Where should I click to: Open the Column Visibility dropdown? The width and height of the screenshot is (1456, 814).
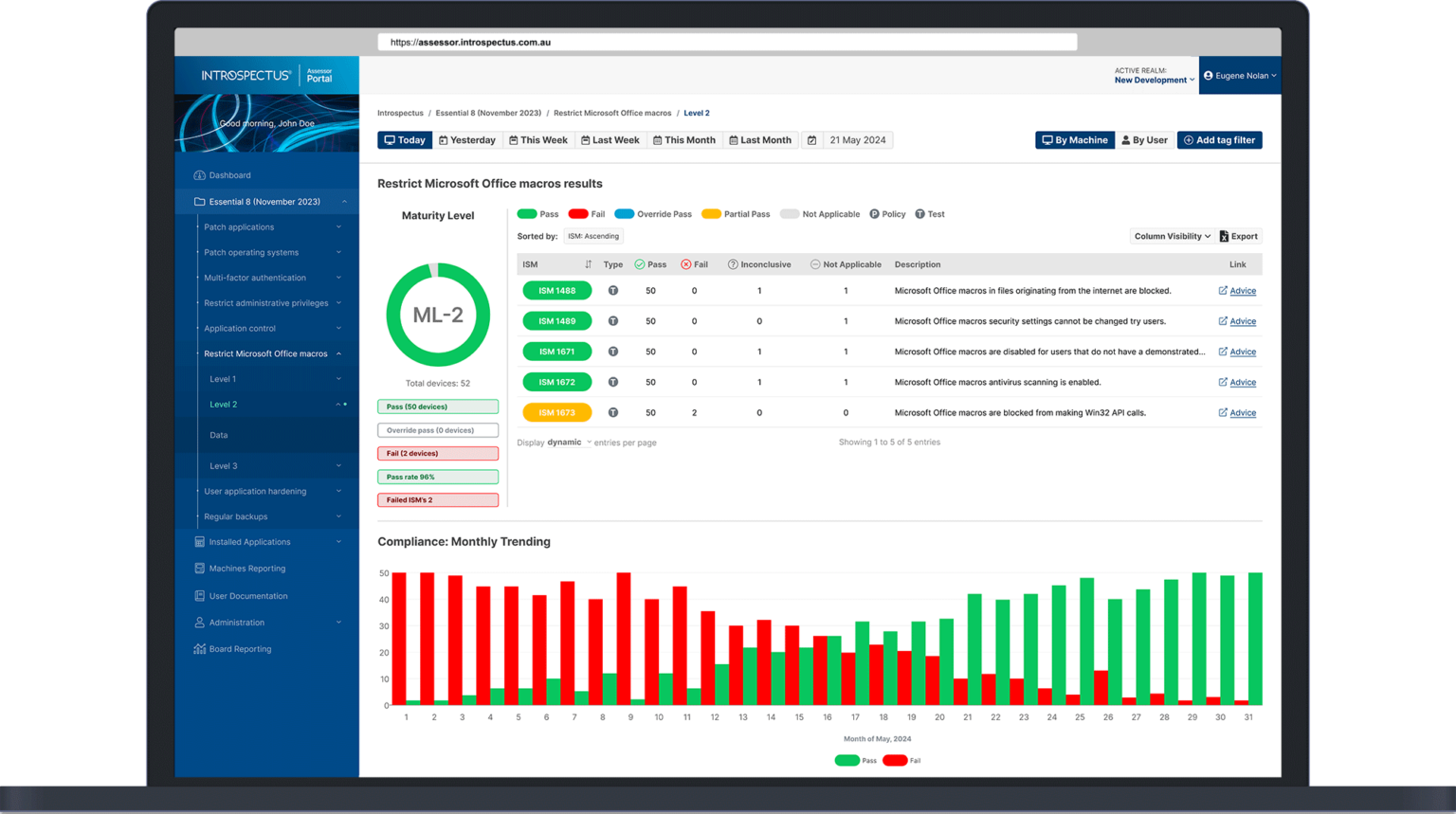(x=1170, y=236)
